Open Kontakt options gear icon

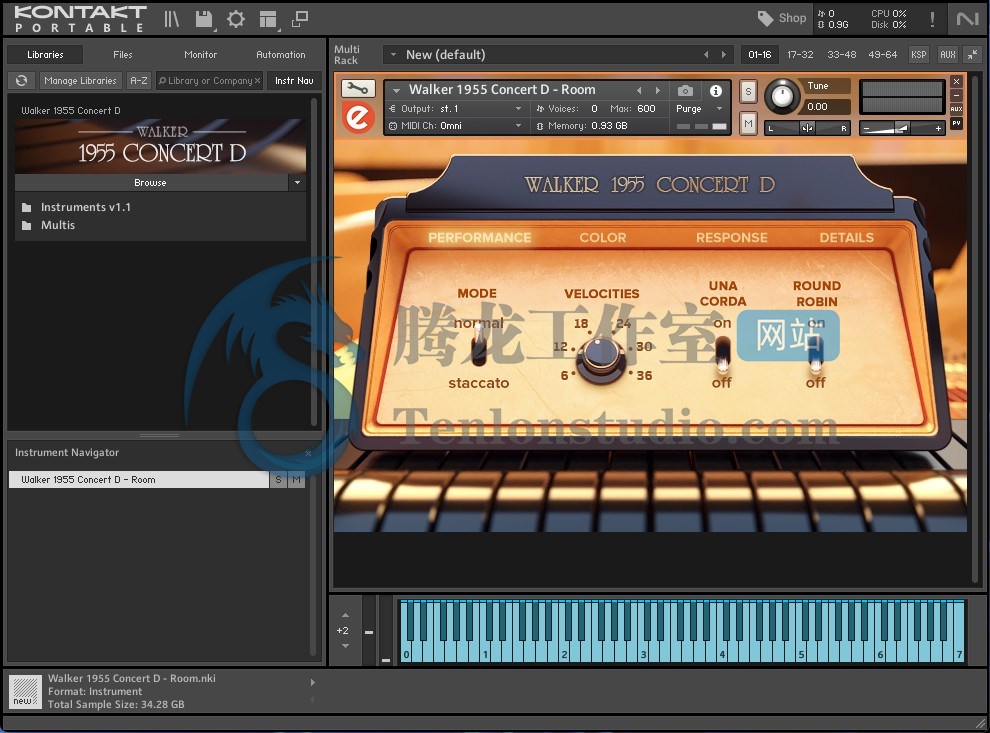[x=236, y=19]
